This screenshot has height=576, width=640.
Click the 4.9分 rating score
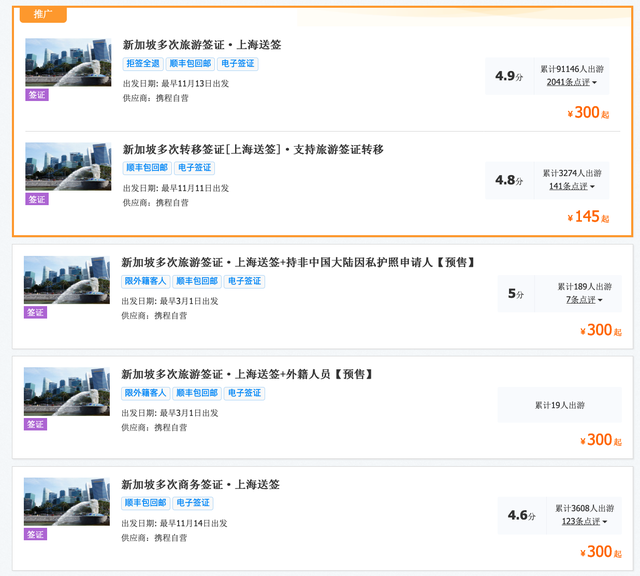click(x=509, y=76)
